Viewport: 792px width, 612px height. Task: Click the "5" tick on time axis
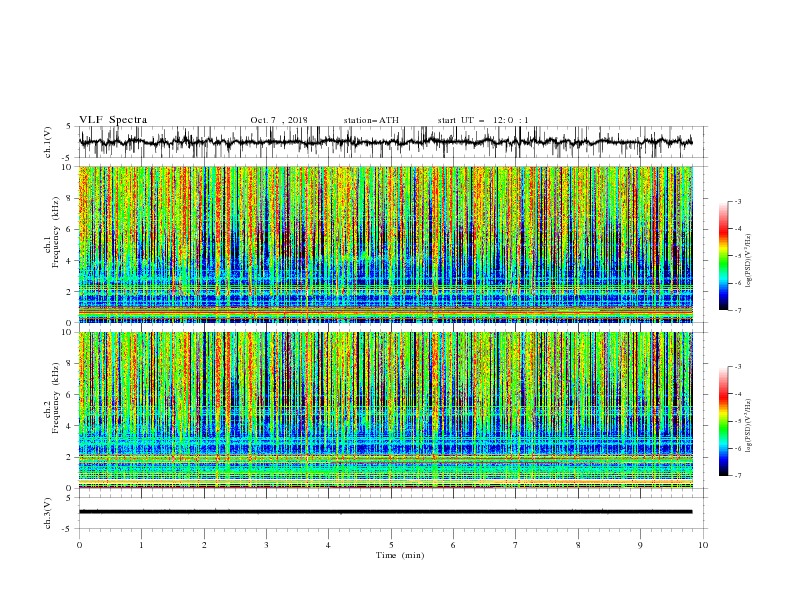click(391, 545)
